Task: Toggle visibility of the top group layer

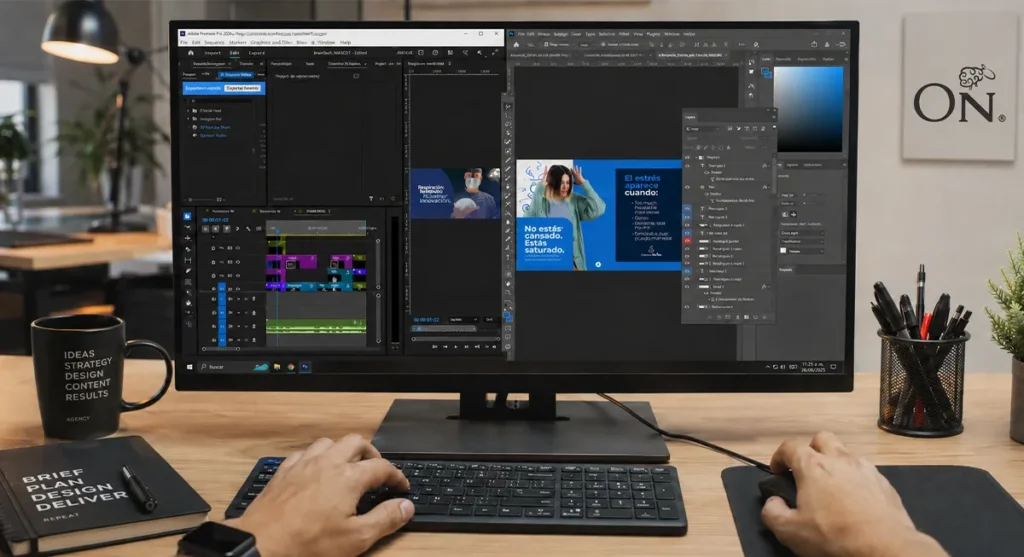Action: click(687, 157)
